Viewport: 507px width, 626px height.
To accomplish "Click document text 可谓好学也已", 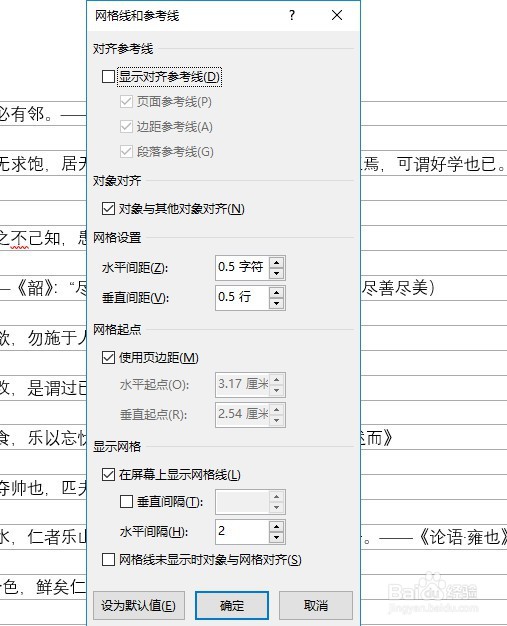I will (x=446, y=164).
